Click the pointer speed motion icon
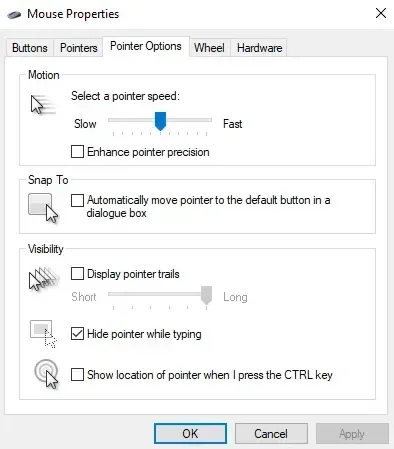This screenshot has width=394, height=449. 42,104
